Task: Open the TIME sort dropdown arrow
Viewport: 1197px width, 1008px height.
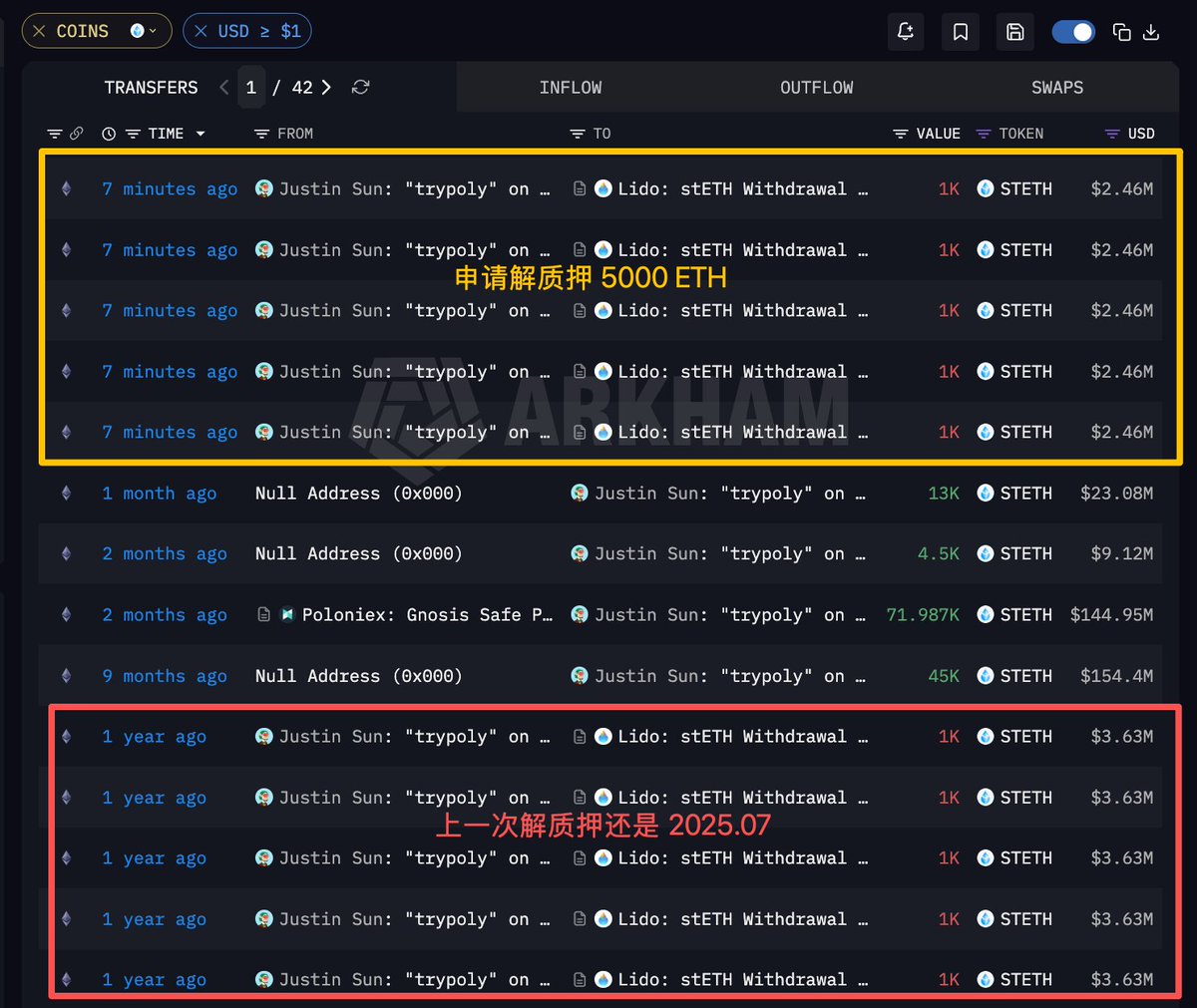Action: click(200, 134)
